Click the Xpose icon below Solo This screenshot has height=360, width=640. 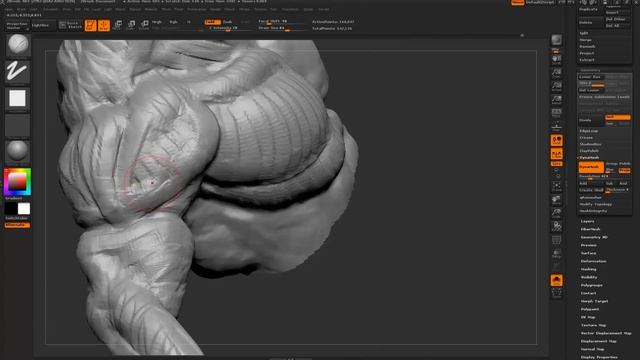pyautogui.click(x=557, y=294)
